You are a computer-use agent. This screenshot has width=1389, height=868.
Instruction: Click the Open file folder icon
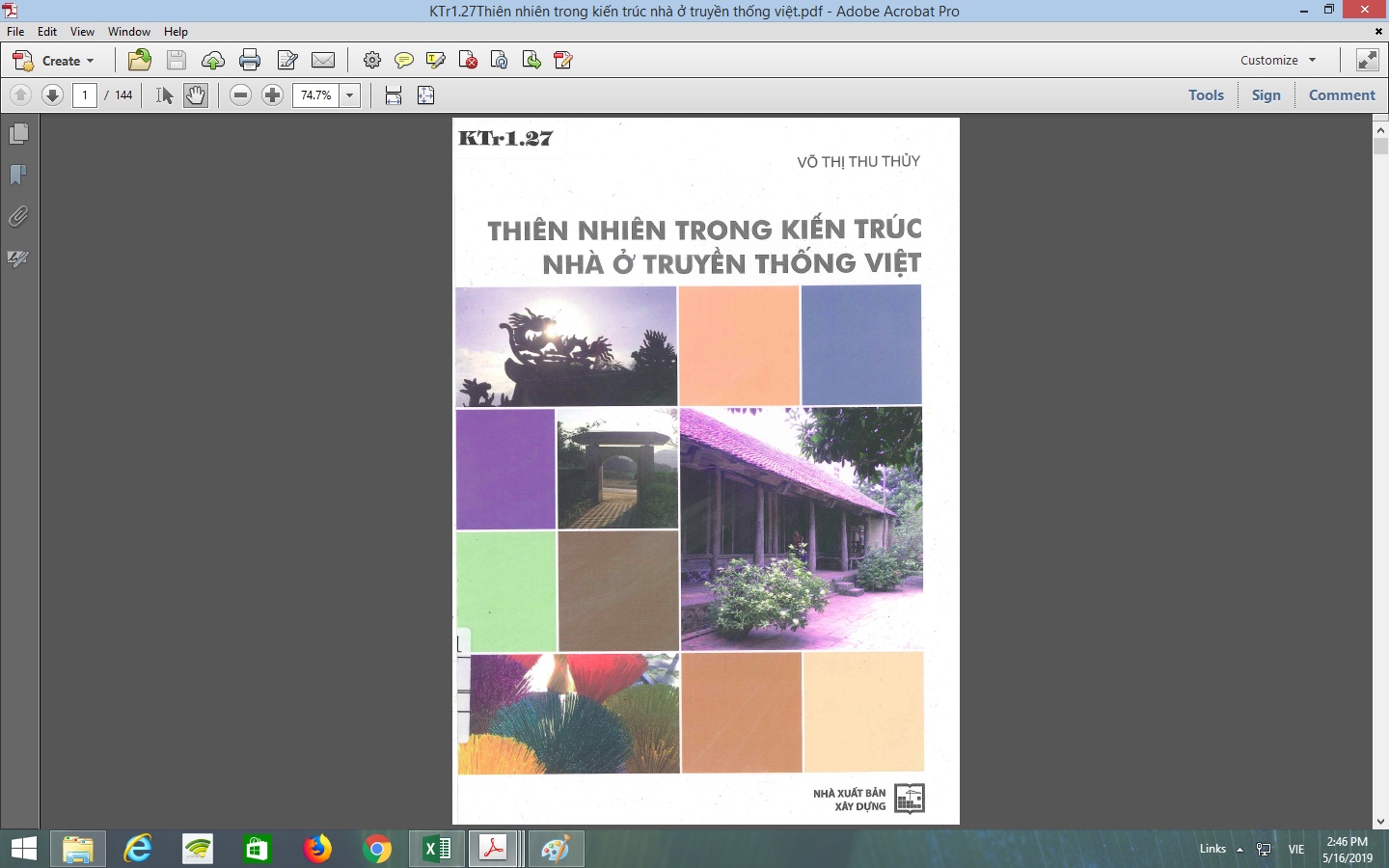(x=140, y=61)
